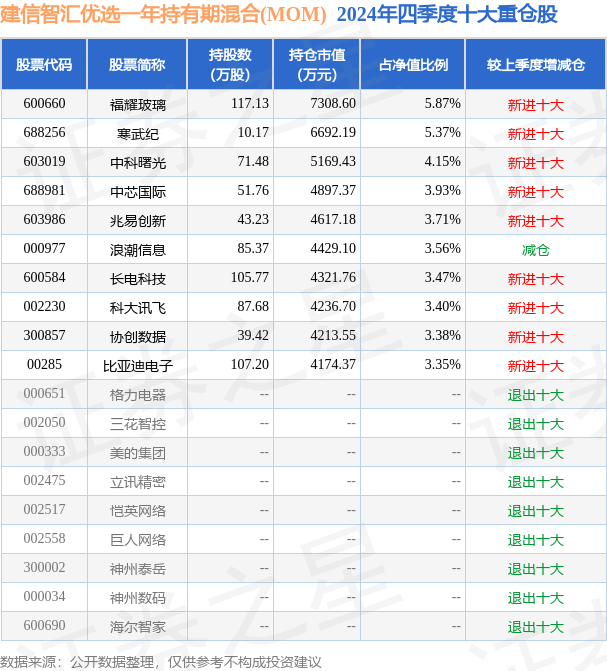Click share count 107.20

tap(250, 365)
